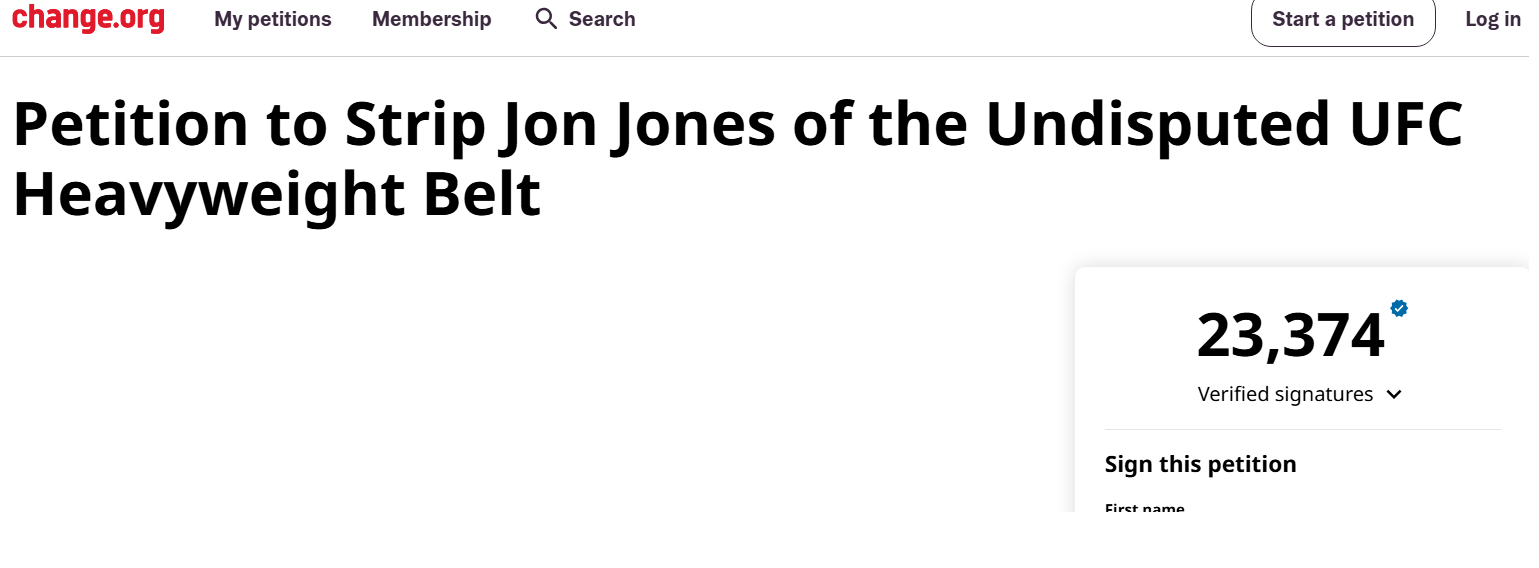Screen dimensions: 1539x568
Task: Click the 23,374 signature count
Action: (x=1290, y=336)
